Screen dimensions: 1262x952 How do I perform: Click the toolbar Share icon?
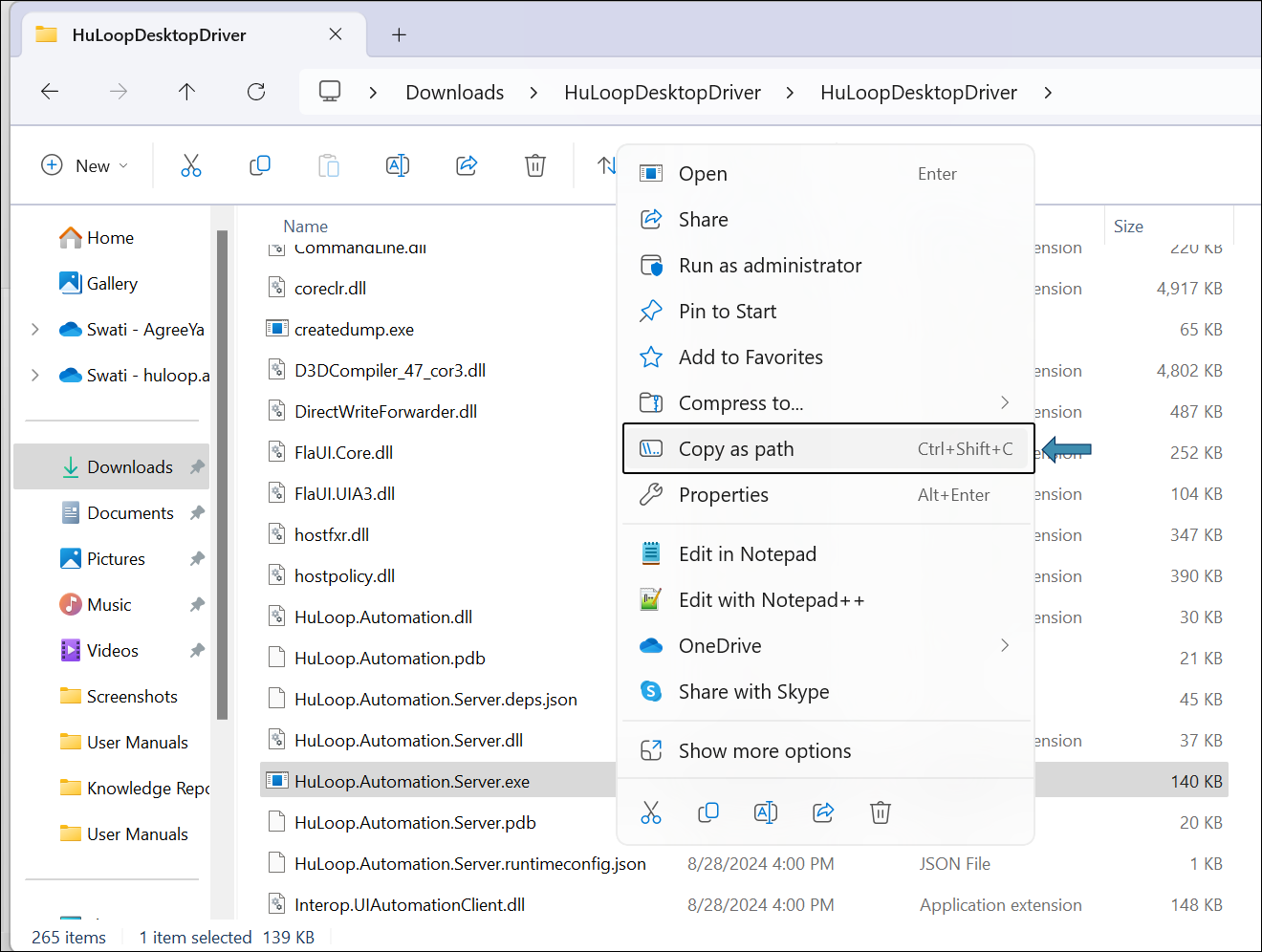[467, 165]
